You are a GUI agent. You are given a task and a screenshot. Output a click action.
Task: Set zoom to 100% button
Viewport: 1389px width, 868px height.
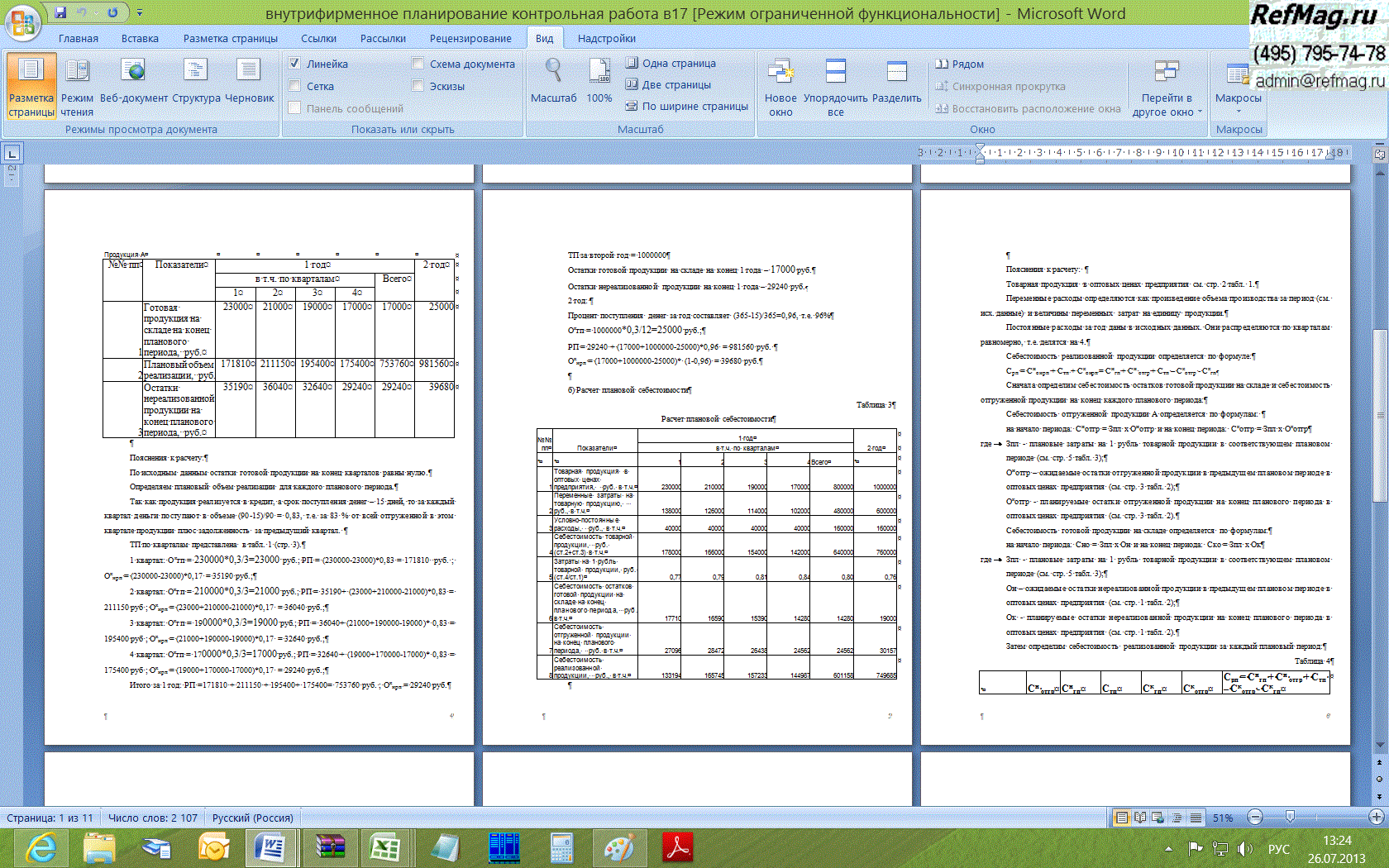click(599, 83)
